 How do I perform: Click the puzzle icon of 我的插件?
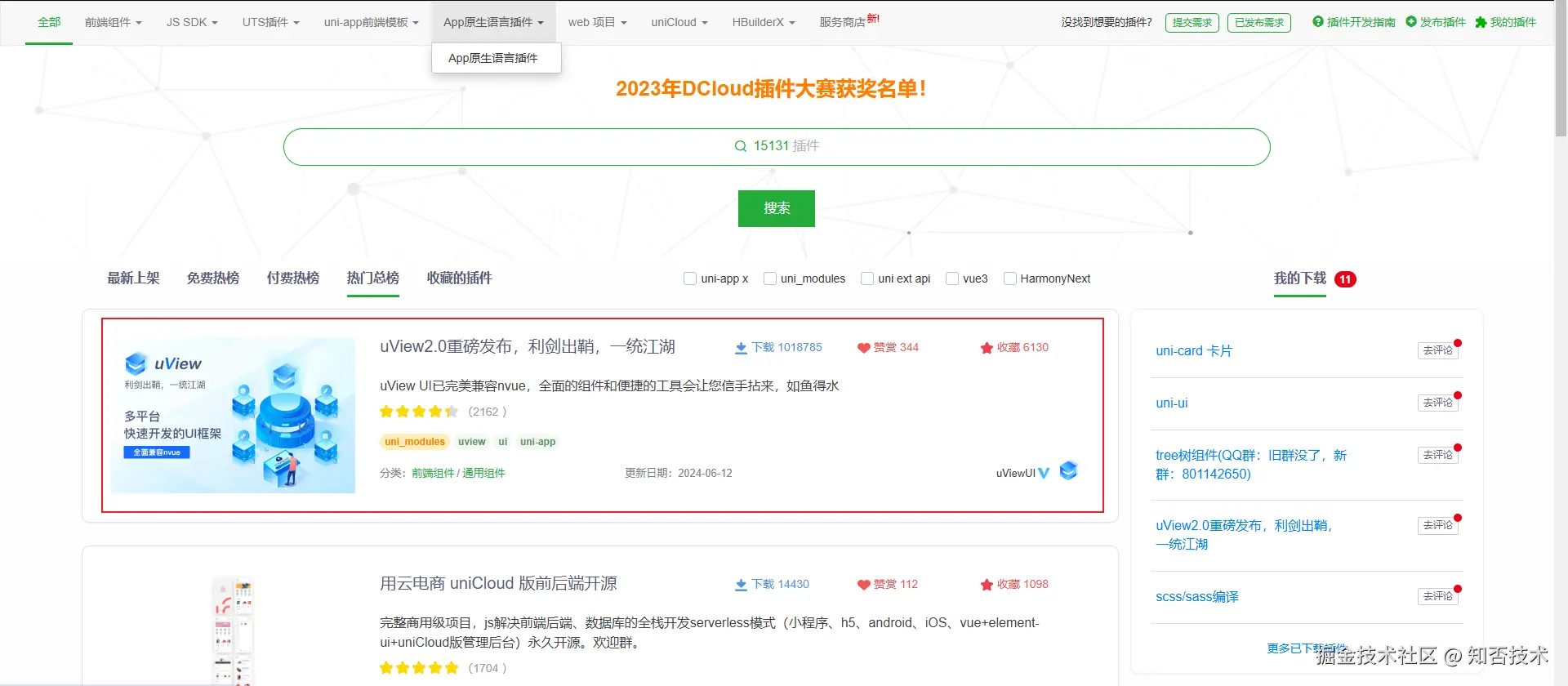click(1481, 22)
